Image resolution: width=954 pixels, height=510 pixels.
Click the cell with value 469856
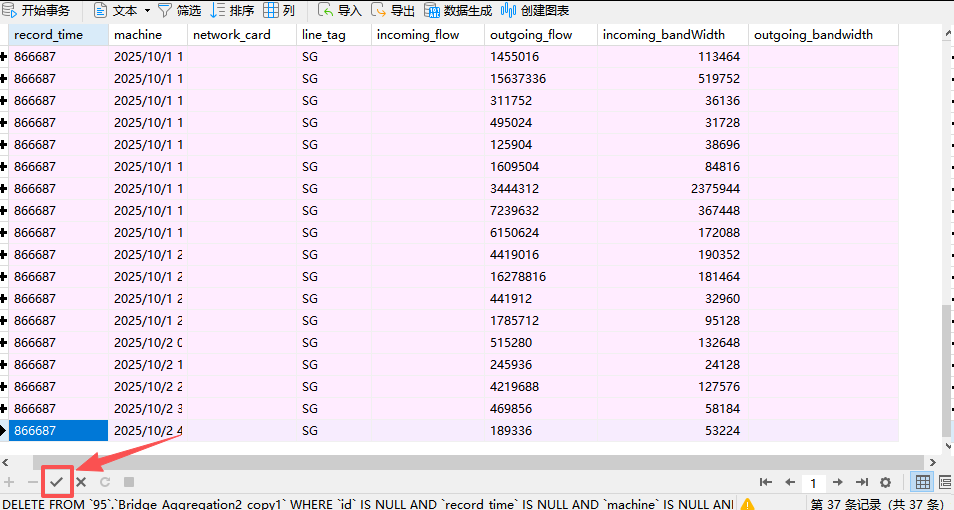(x=541, y=408)
